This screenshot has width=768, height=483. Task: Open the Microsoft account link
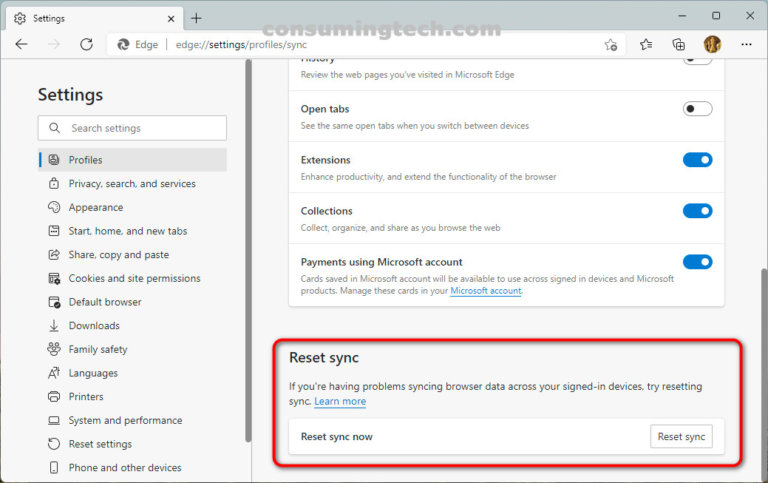(486, 290)
